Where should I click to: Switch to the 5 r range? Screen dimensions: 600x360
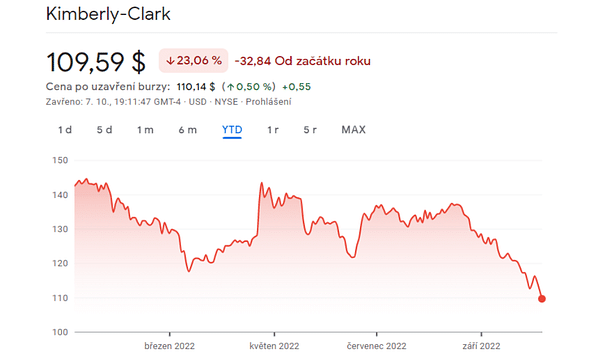[310, 130]
